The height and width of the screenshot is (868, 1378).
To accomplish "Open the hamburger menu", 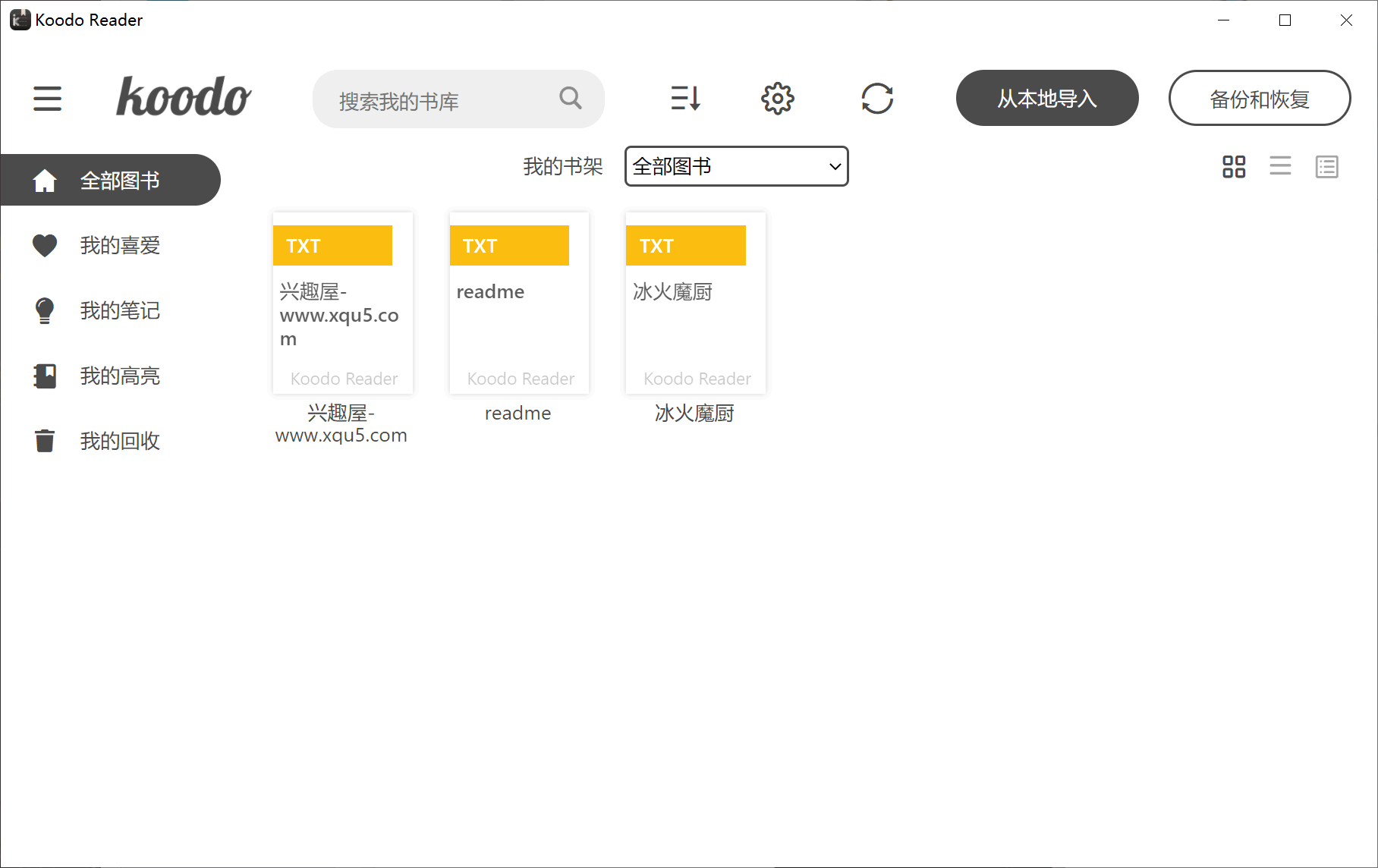I will pyautogui.click(x=47, y=99).
